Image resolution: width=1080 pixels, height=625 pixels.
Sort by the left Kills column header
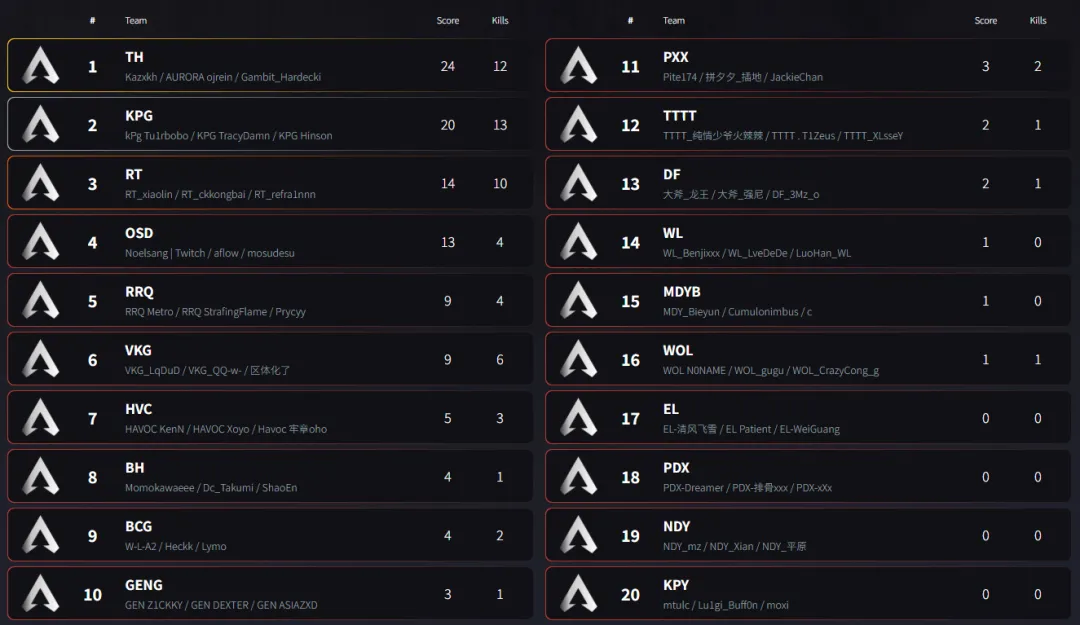500,20
